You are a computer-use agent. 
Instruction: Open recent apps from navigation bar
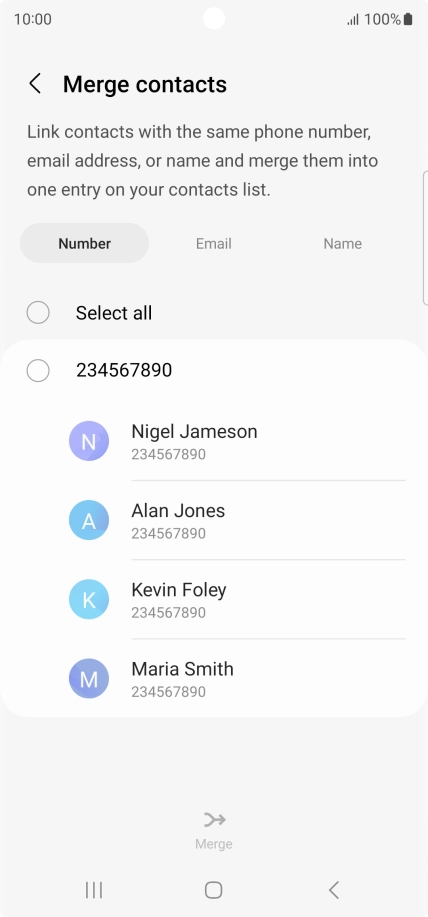(94, 890)
